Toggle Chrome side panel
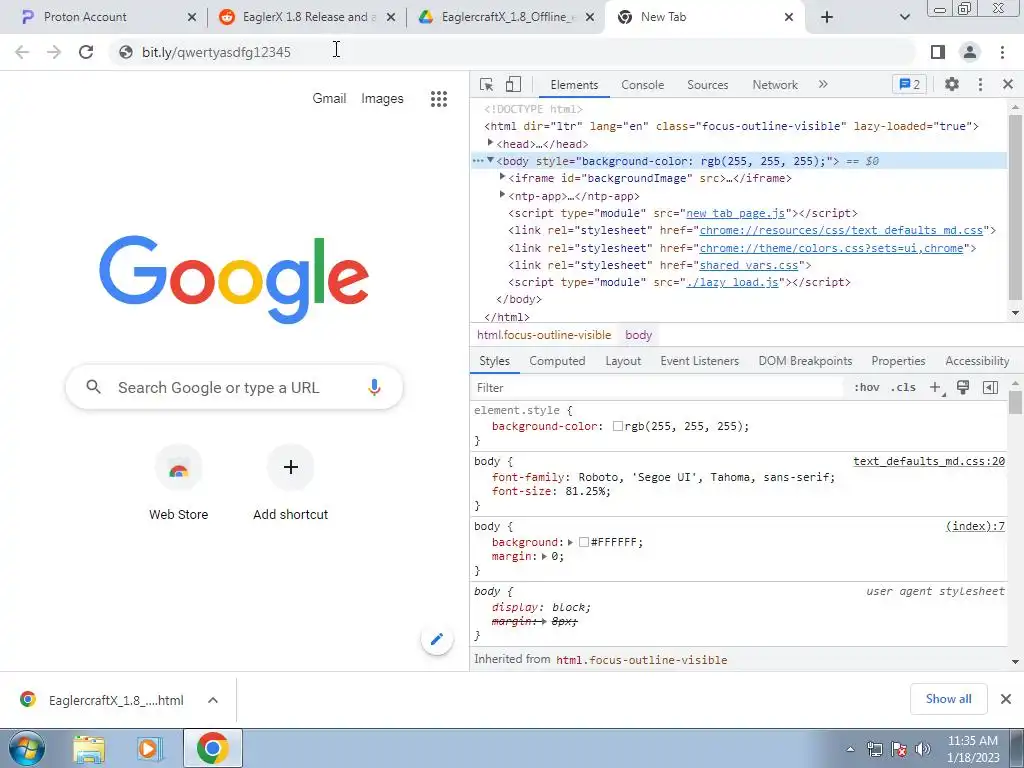The width and height of the screenshot is (1024, 768). click(x=938, y=52)
